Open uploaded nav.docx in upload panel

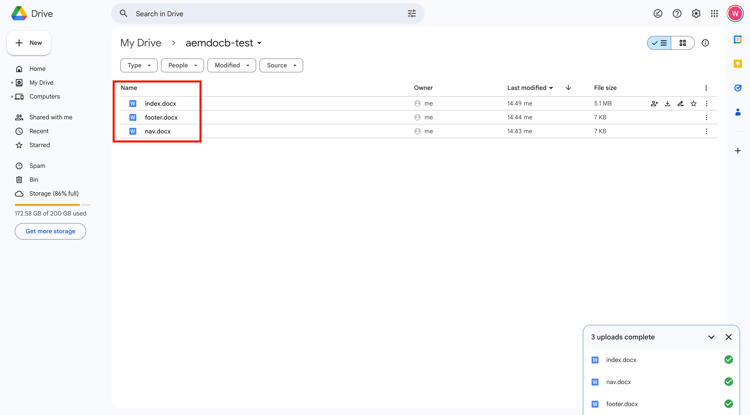(662, 382)
